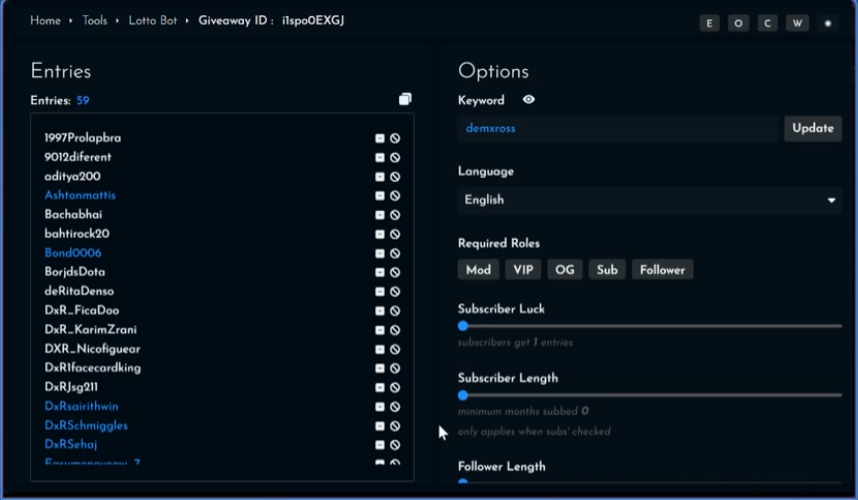Click the W button in top bar

pyautogui.click(x=797, y=23)
